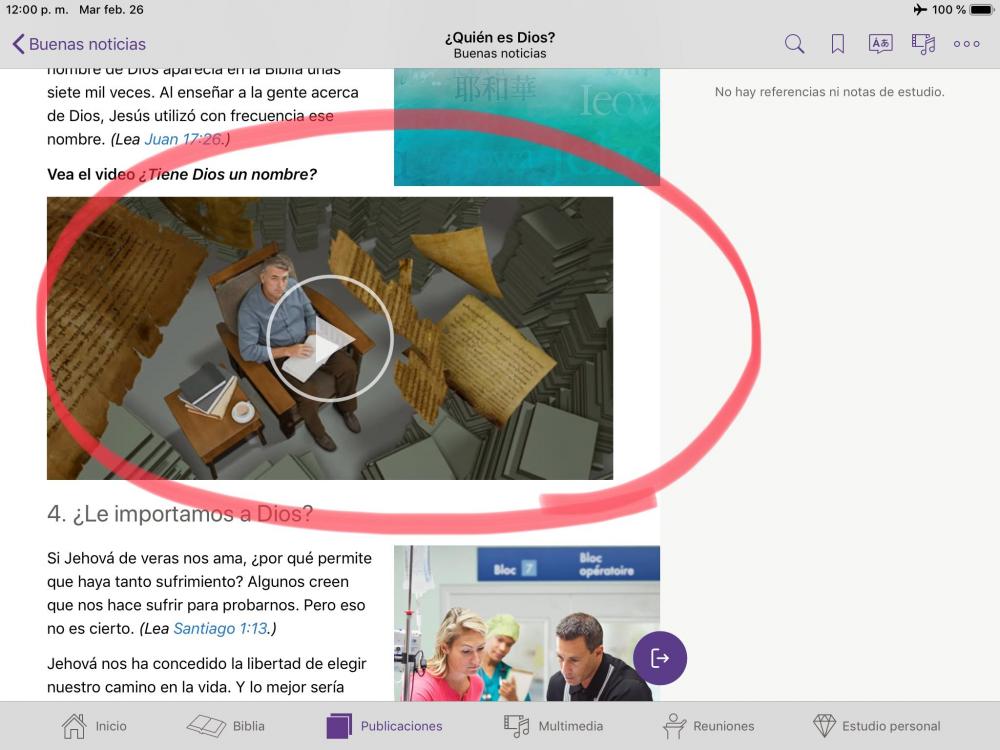Select the Publicaciones tab

click(x=385, y=726)
